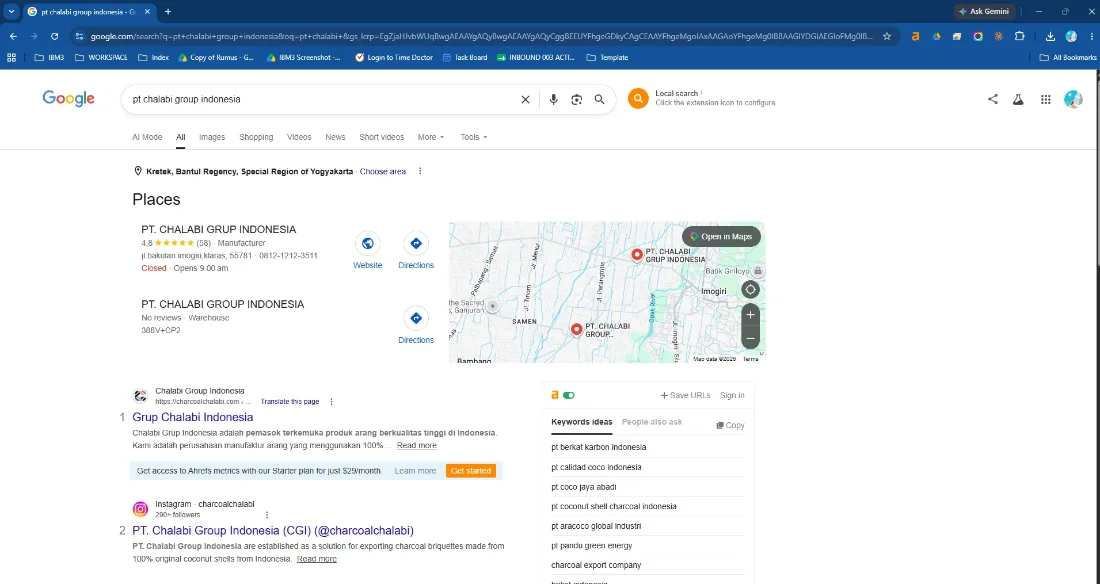1100x584 pixels.
Task: Click the orange Get started button
Action: point(471,471)
